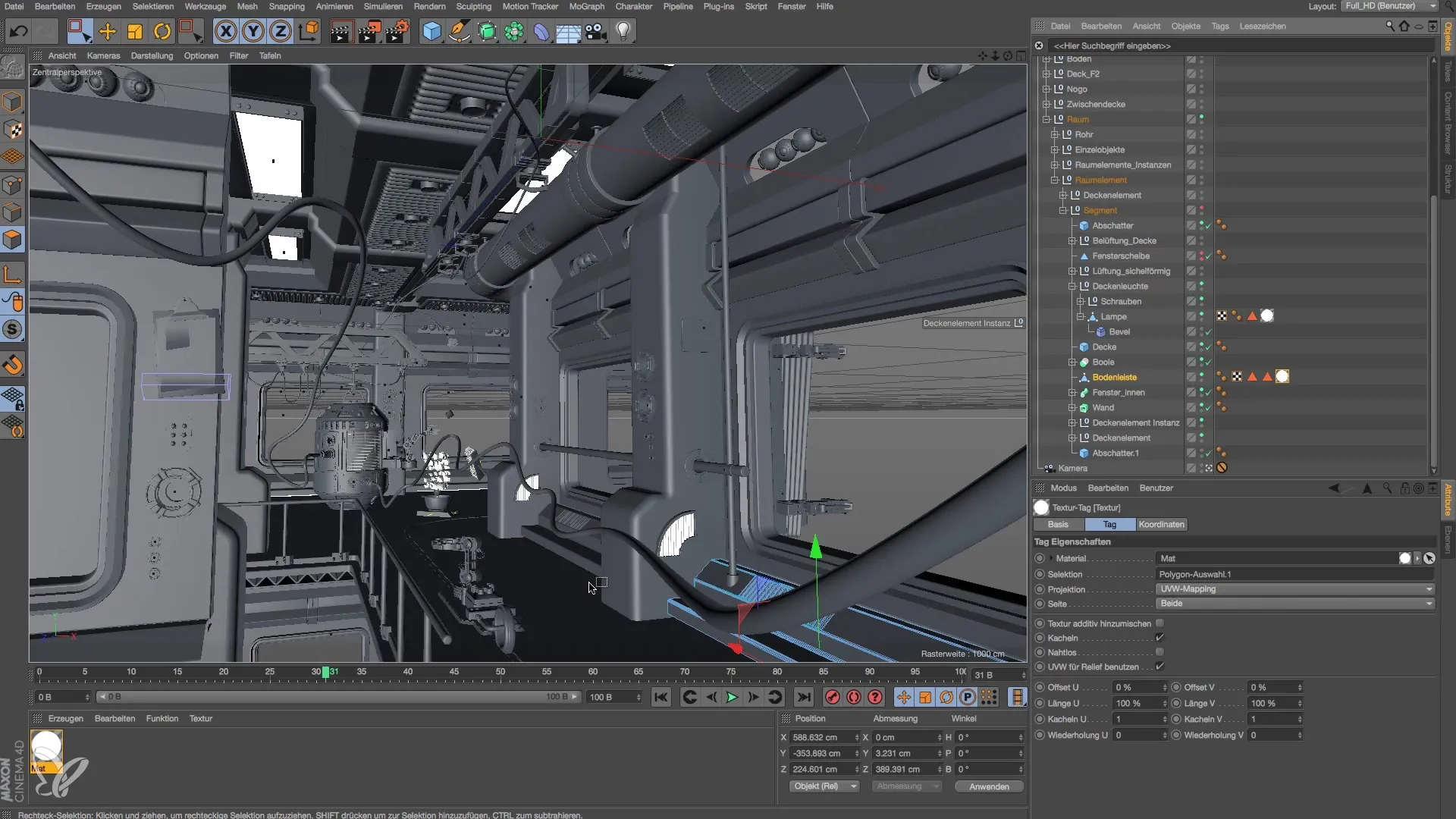1456x819 pixels.
Task: Open the Mesh menu
Action: pos(247,6)
